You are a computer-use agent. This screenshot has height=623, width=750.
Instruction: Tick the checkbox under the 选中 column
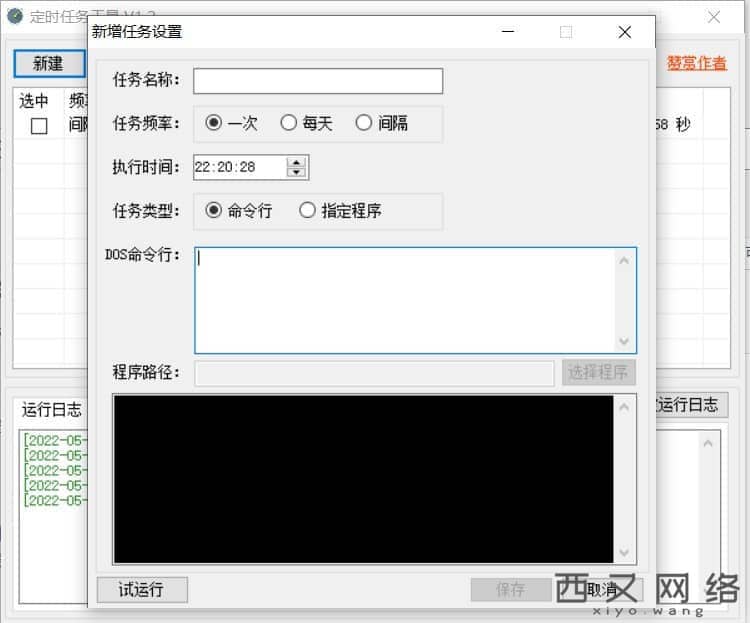pyautogui.click(x=39, y=126)
